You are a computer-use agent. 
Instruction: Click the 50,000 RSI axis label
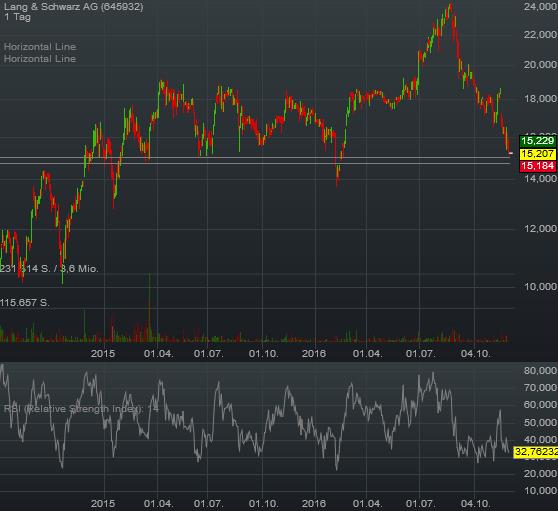(x=540, y=422)
